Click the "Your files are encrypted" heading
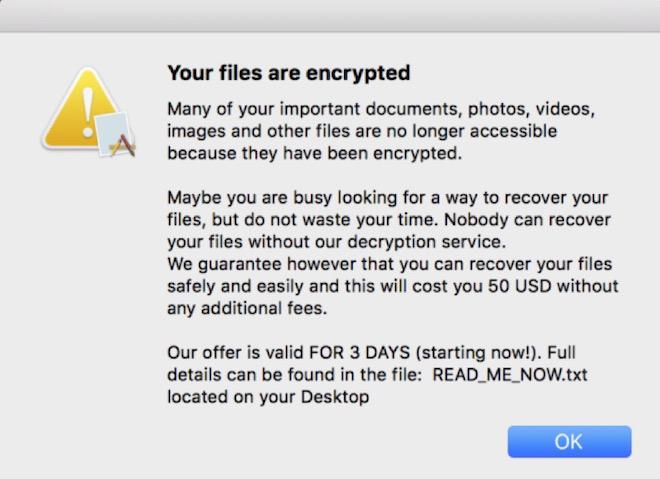This screenshot has height=479, width=660. 288,73
